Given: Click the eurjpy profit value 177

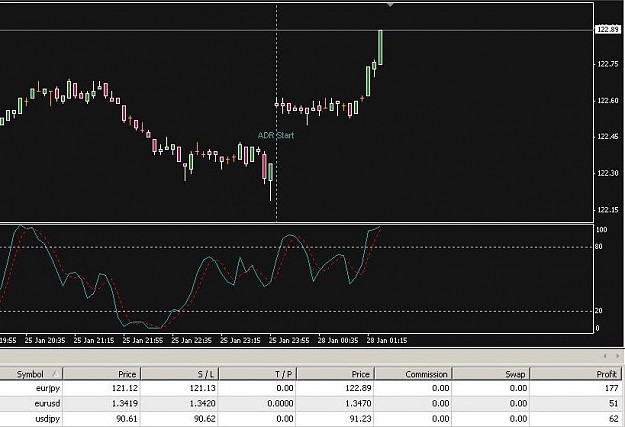Looking at the screenshot, I should [611, 388].
